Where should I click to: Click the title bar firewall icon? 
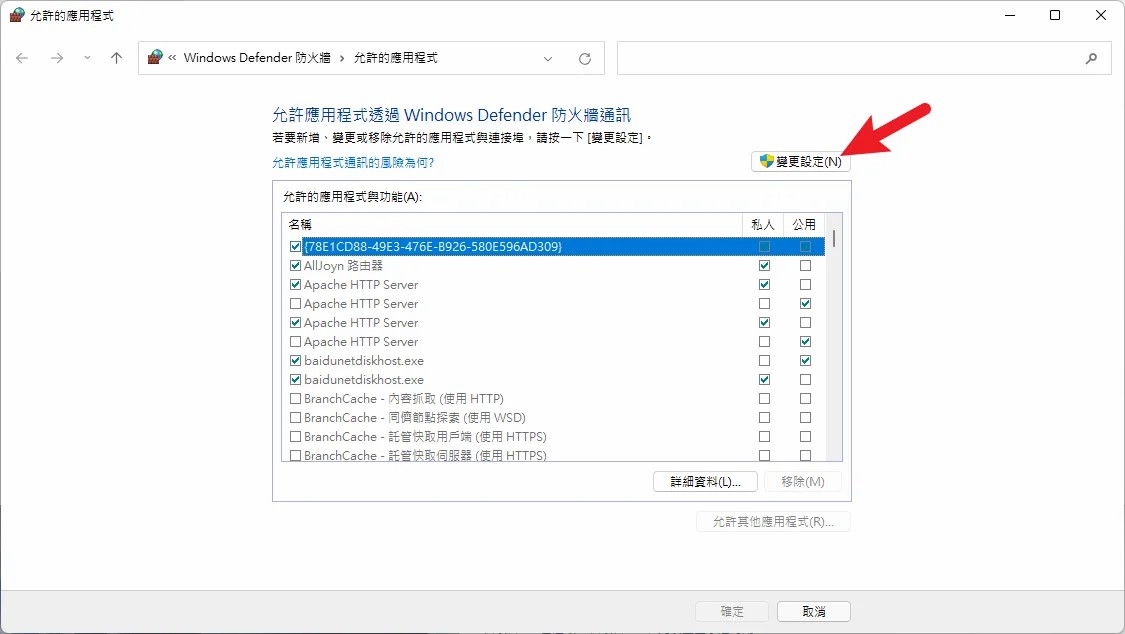click(17, 15)
